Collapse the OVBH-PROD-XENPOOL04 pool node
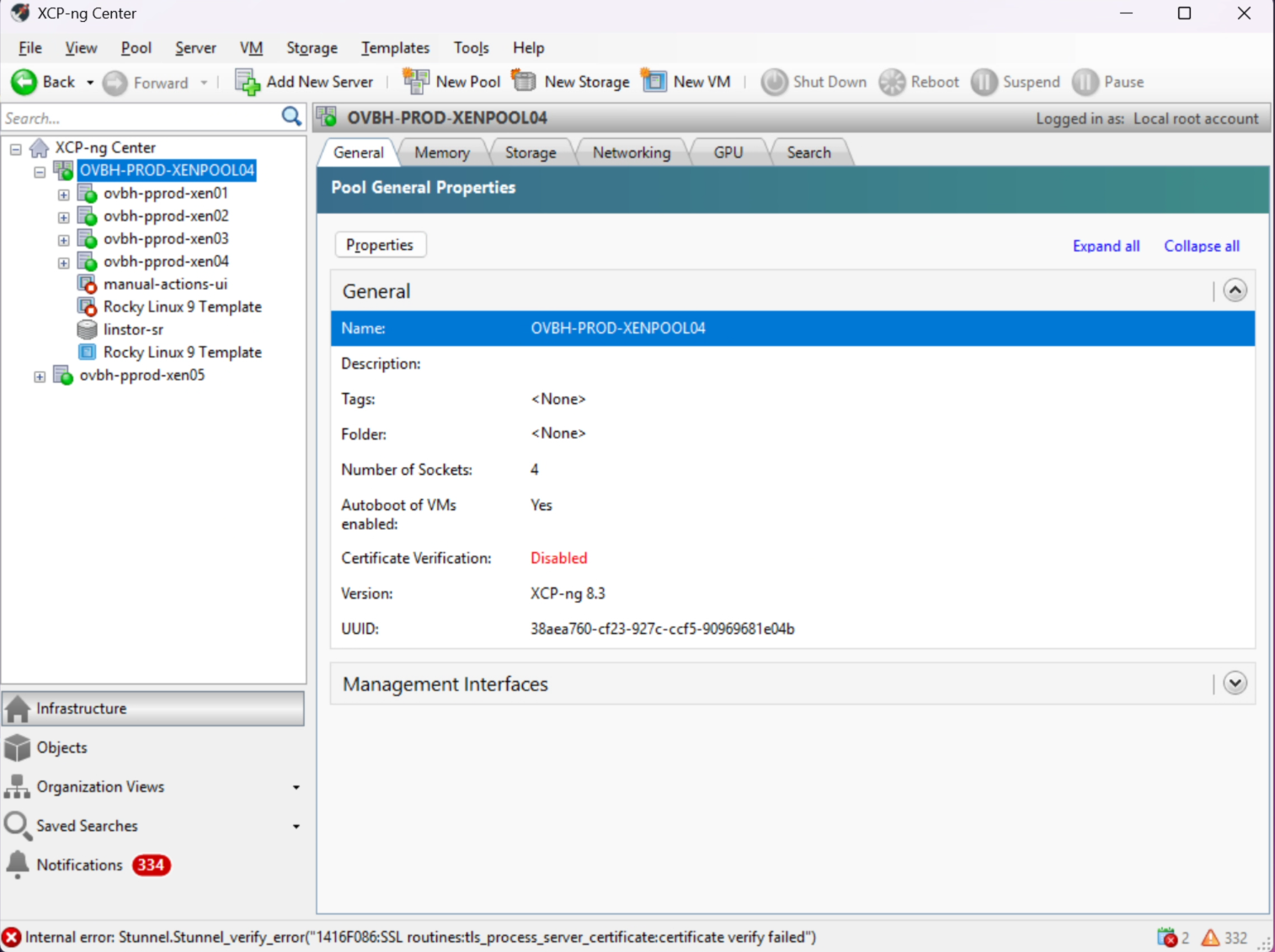The width and height of the screenshot is (1275, 952). pos(40,172)
